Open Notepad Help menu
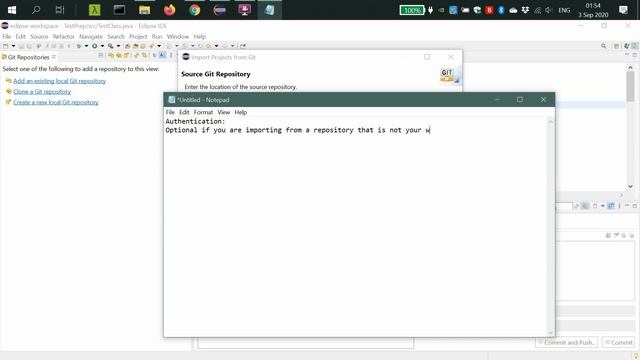The image size is (640, 360). pyautogui.click(x=241, y=112)
